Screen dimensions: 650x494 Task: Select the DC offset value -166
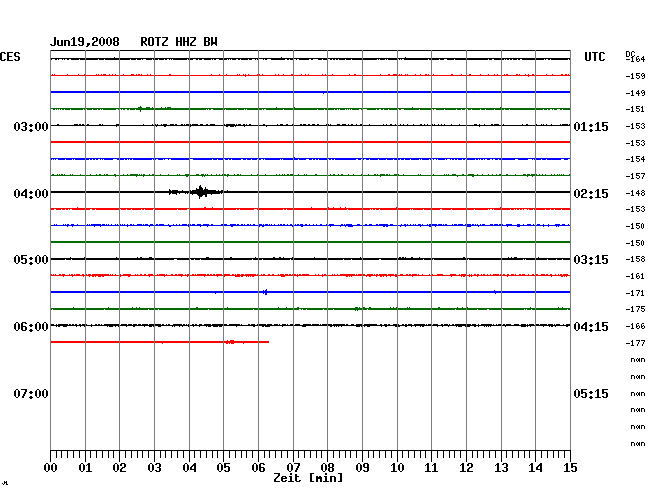[x=635, y=326]
